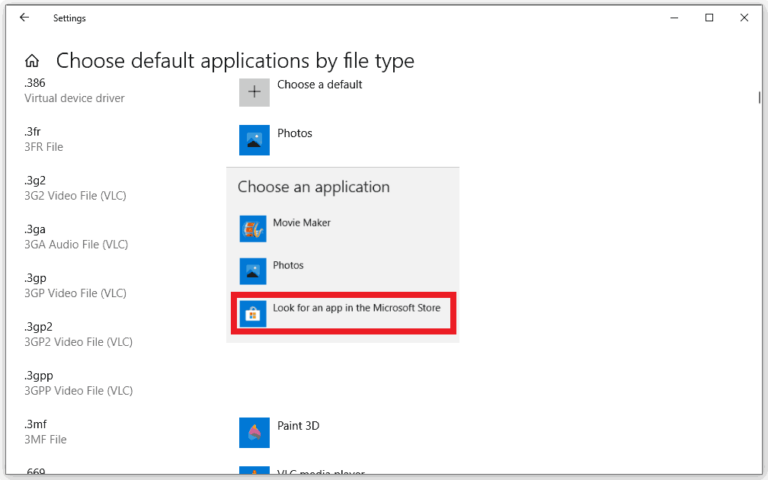This screenshot has width=768, height=480.
Task: Click the Microsoft Store bag icon
Action: (x=253, y=314)
